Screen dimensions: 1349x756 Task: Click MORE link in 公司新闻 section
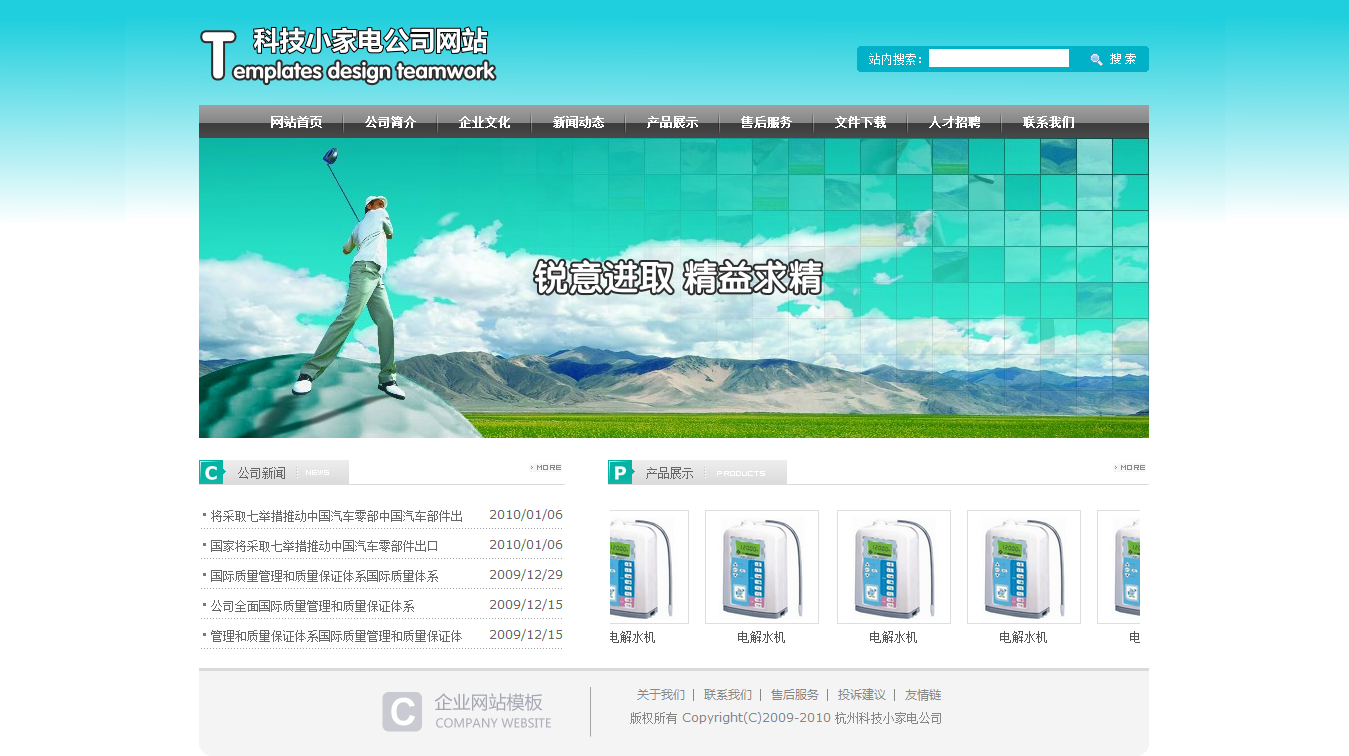(x=546, y=467)
